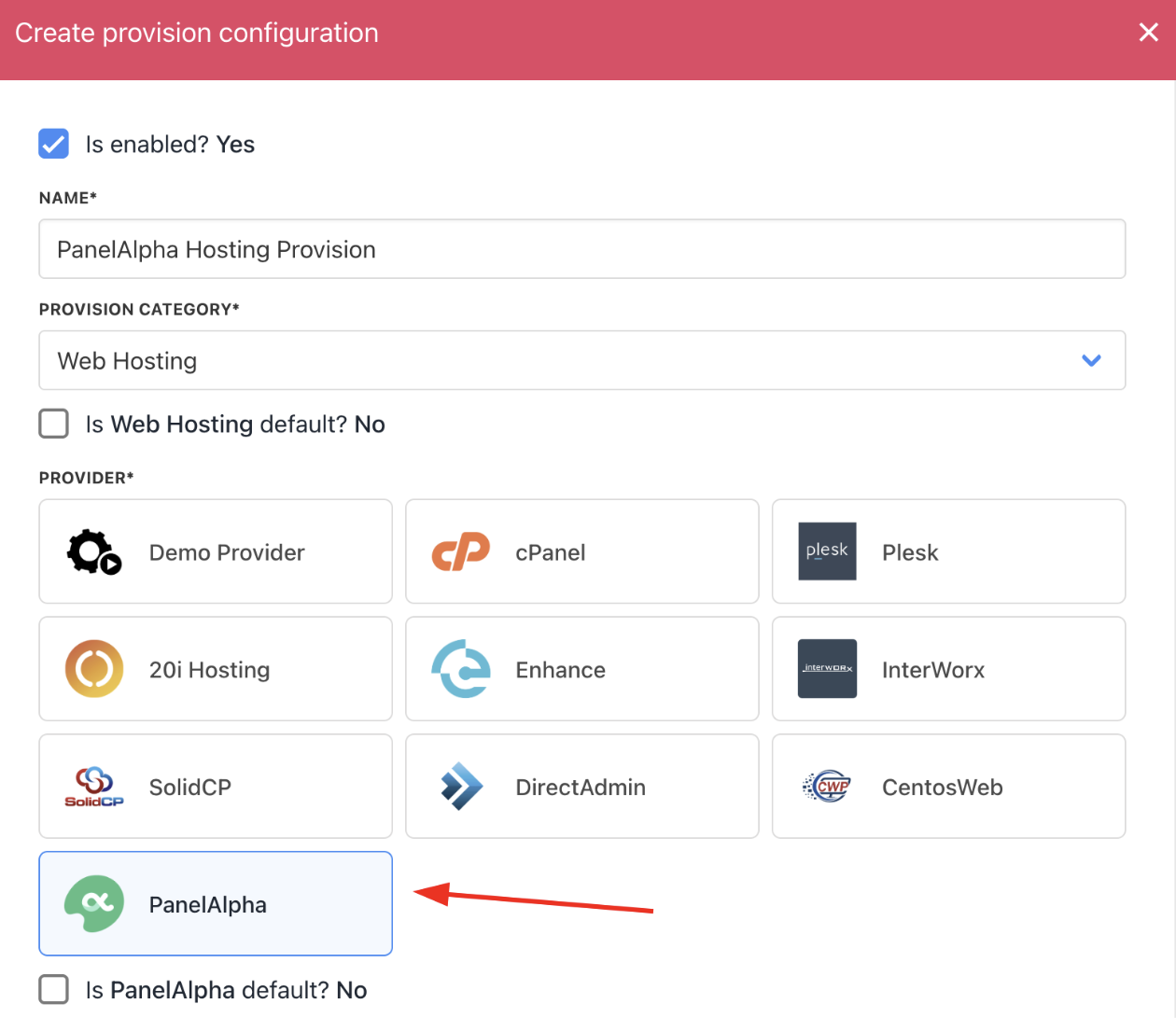The height and width of the screenshot is (1032, 1176).
Task: Click the Demo Provider gear icon
Action: pos(94,552)
